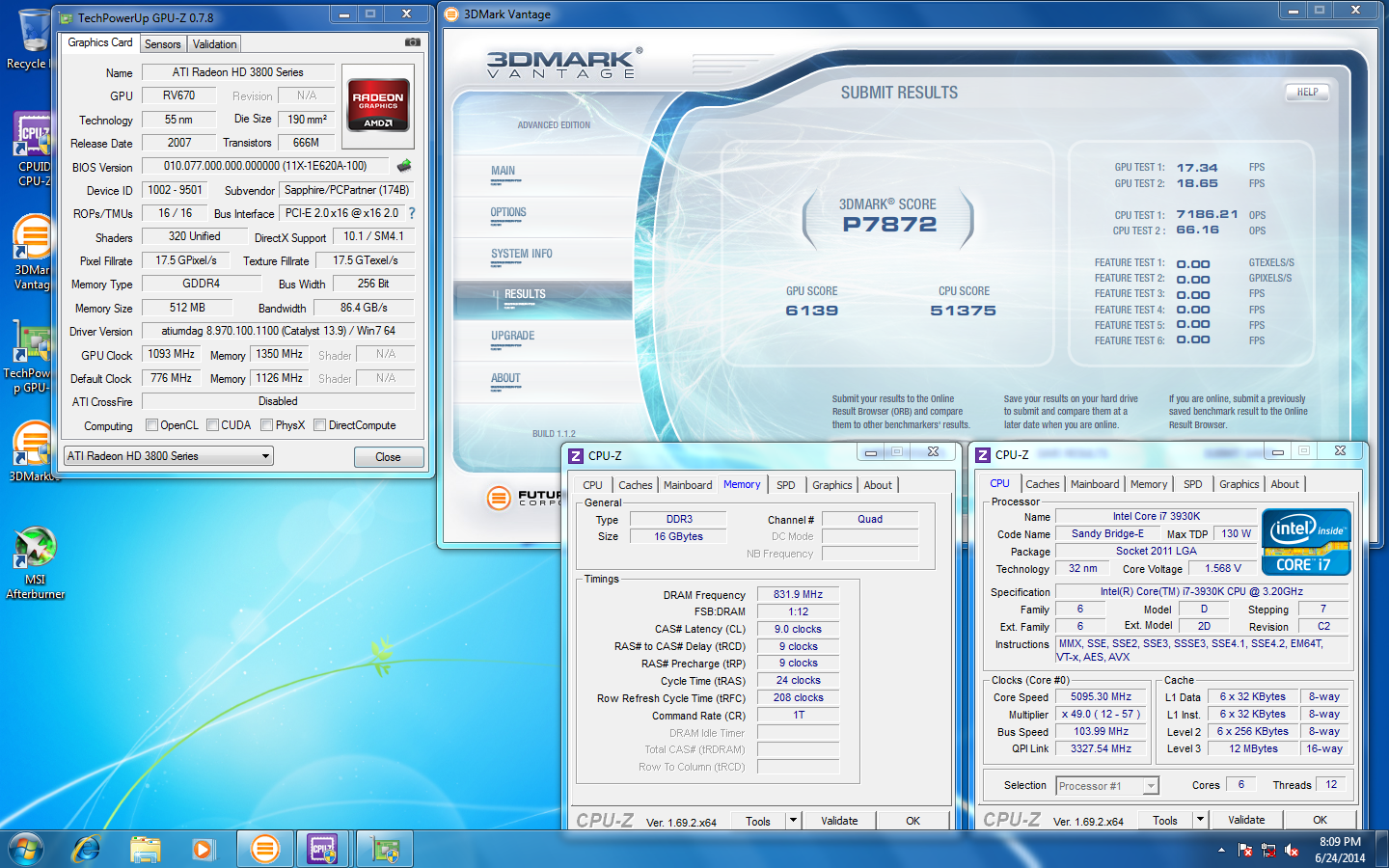Viewport: 1389px width, 868px height.
Task: Click the GPU-Z title bar icon
Action: (66, 17)
